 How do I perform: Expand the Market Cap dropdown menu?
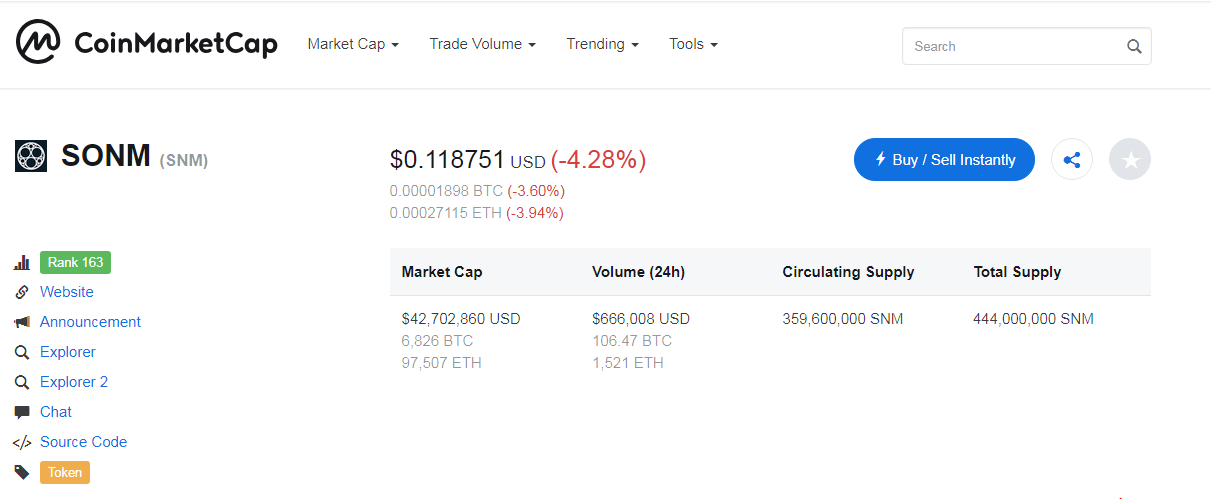[353, 44]
